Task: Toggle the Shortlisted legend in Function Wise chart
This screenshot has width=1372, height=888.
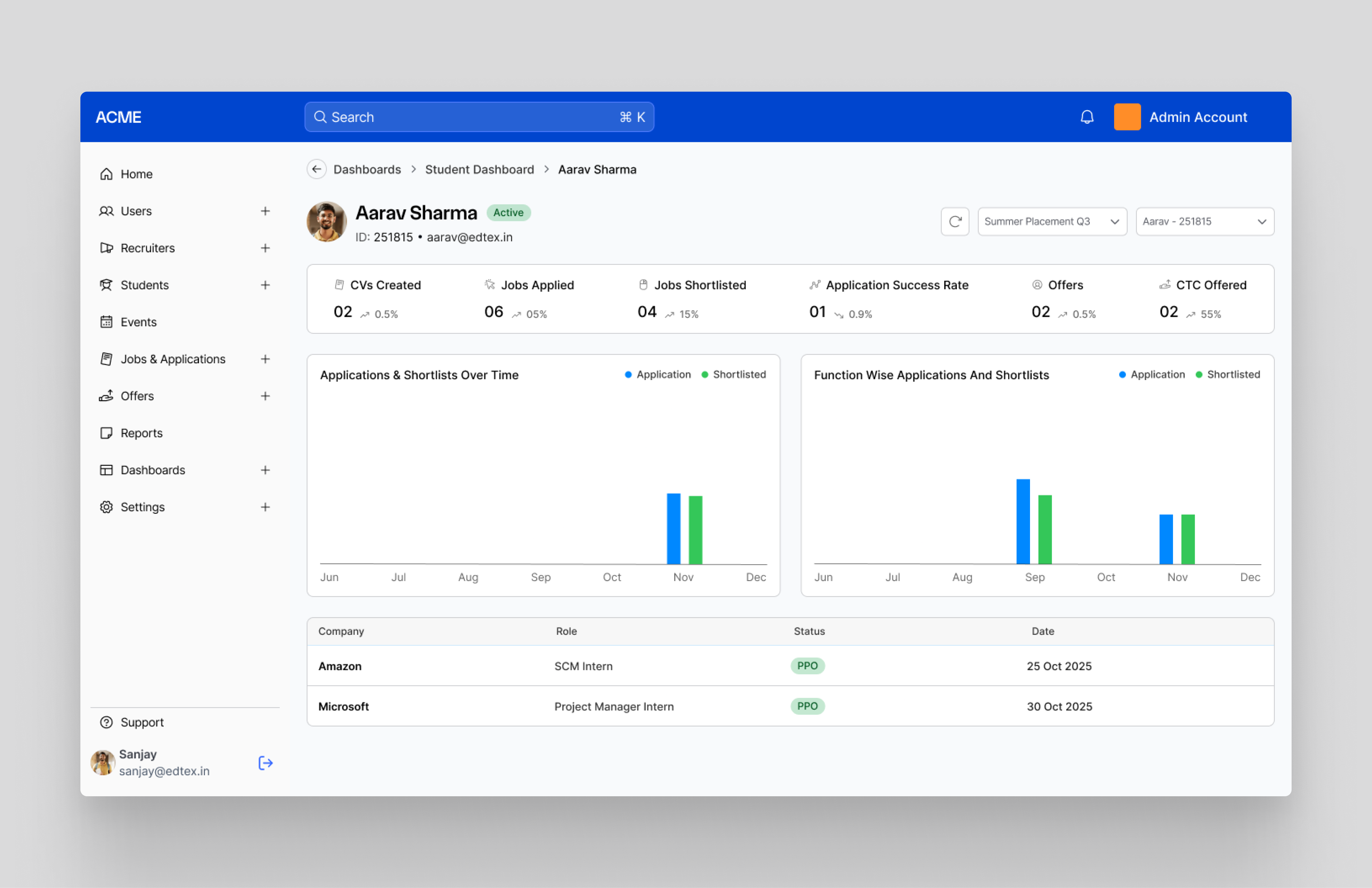Action: 1227,374
